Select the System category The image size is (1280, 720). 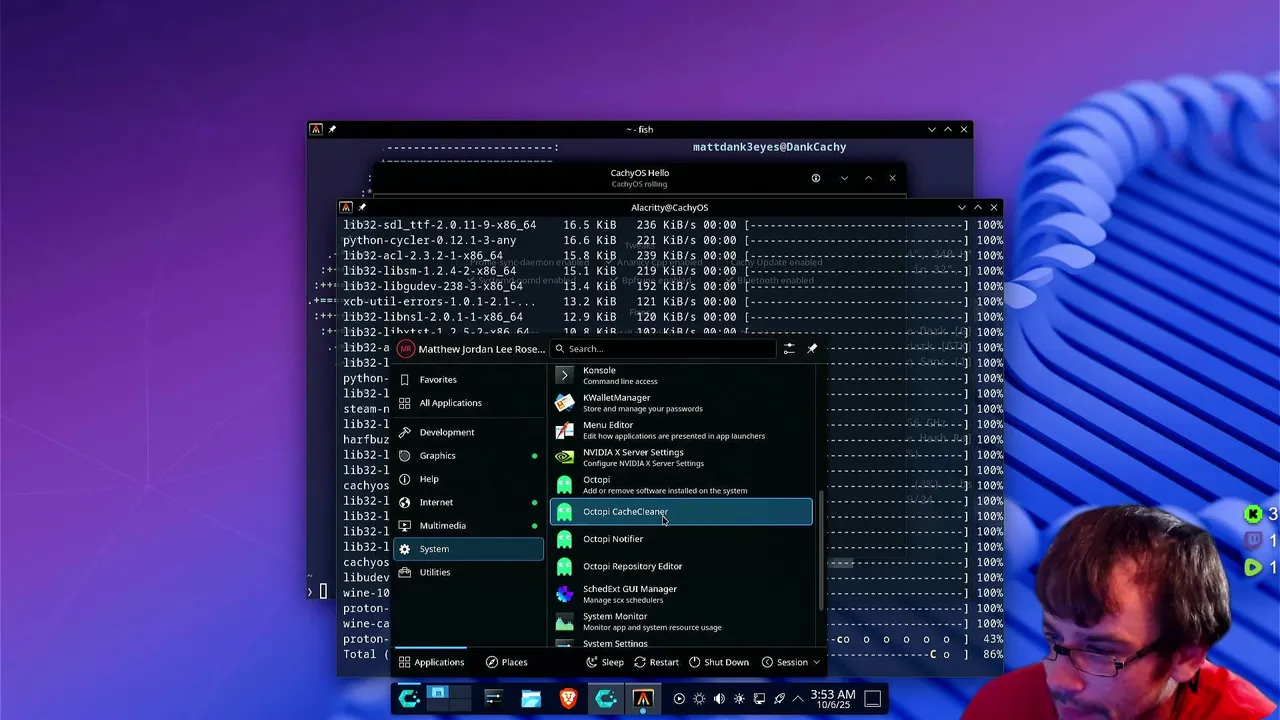[x=468, y=549]
